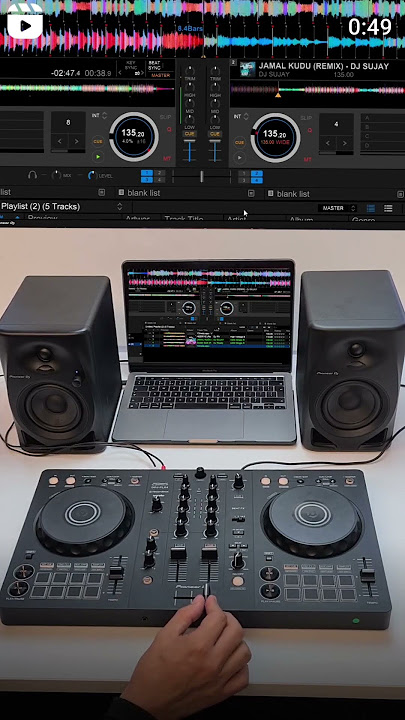Click deck 1 remaining time -02:47.4
Image resolution: width=405 pixels, height=720 pixels.
[x=65, y=73]
